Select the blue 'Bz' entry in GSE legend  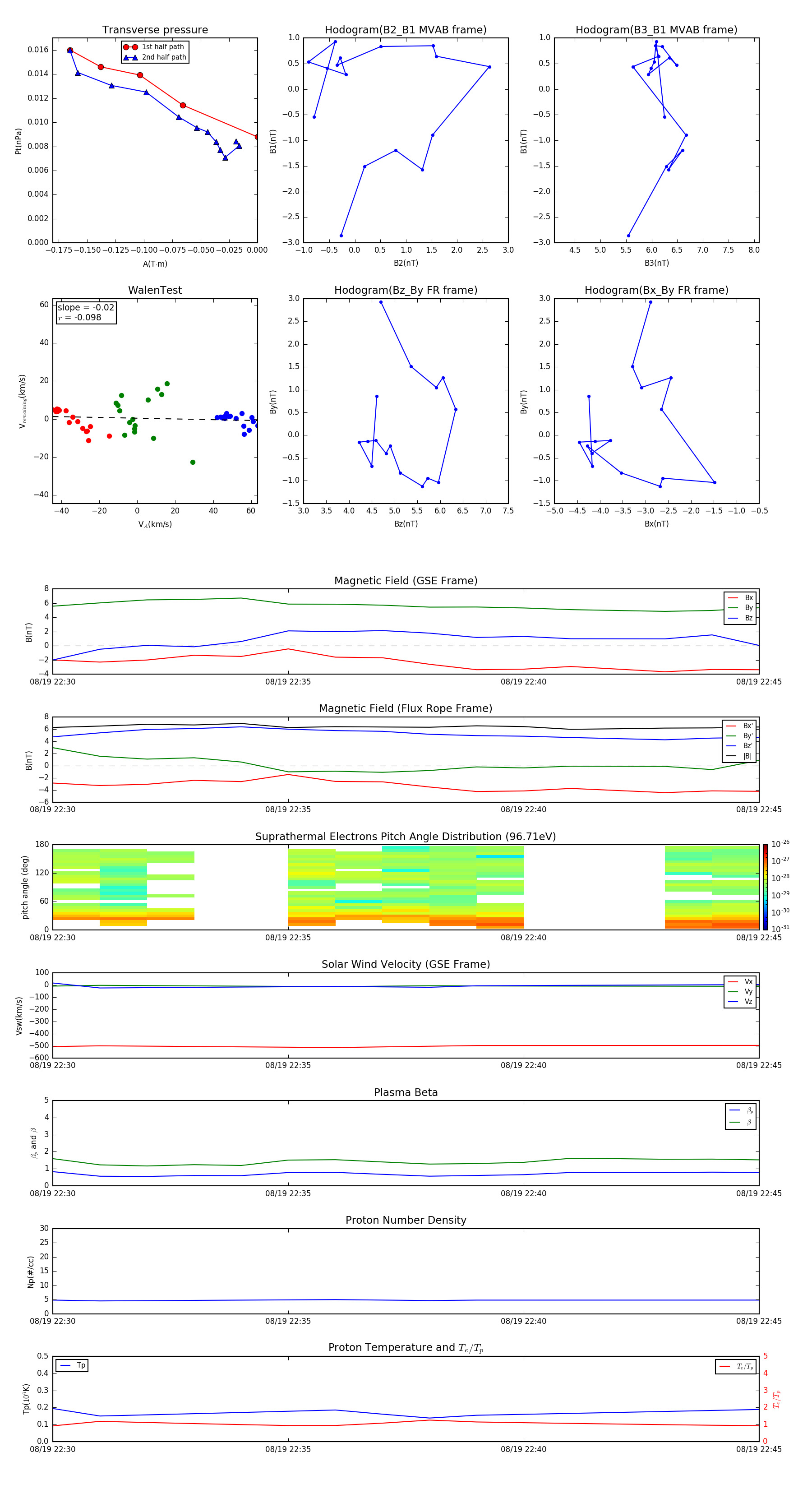pyautogui.click(x=740, y=618)
